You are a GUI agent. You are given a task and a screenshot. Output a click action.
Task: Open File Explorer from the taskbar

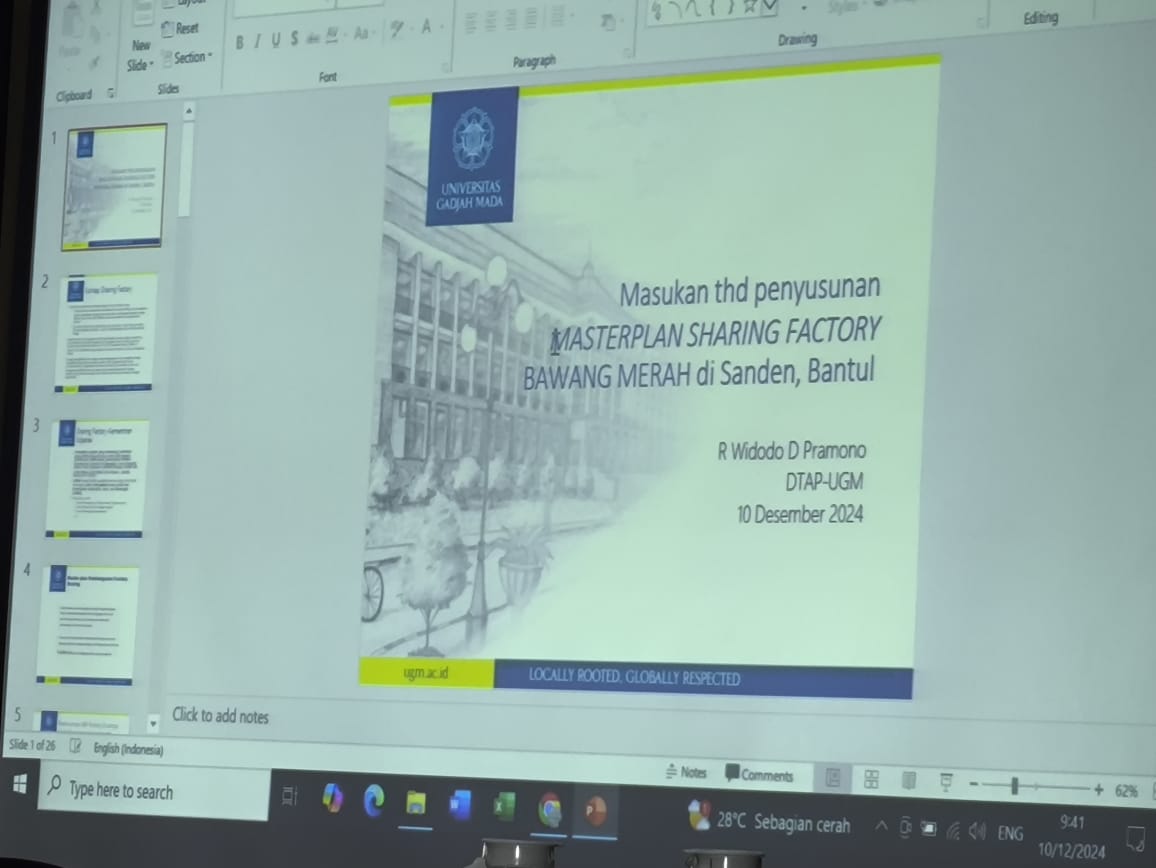point(416,802)
